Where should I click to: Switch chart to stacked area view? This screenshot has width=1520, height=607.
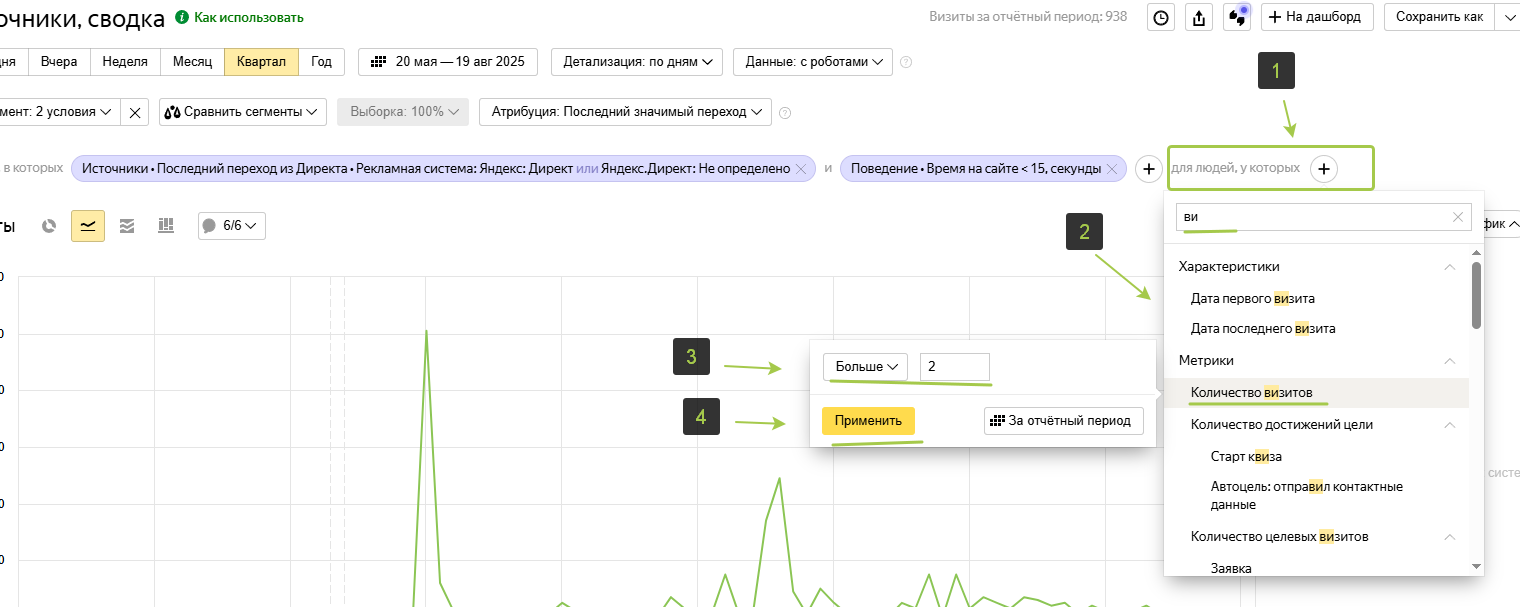pyautogui.click(x=127, y=226)
